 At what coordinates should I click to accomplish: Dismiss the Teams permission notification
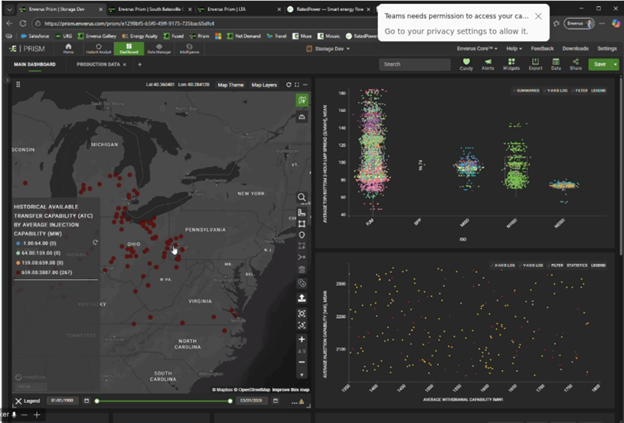pyautogui.click(x=538, y=16)
